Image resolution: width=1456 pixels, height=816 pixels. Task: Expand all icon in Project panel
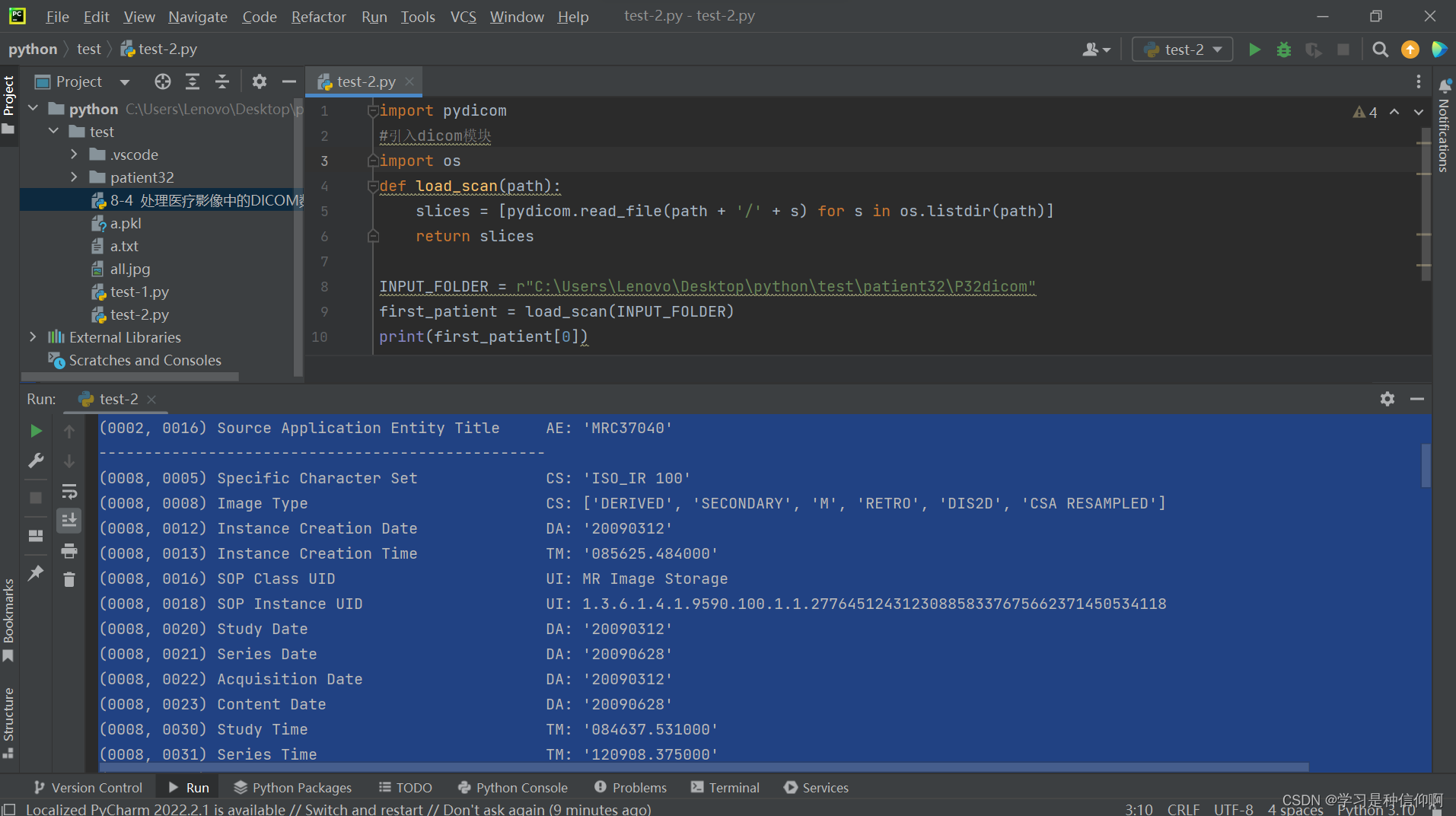(193, 81)
